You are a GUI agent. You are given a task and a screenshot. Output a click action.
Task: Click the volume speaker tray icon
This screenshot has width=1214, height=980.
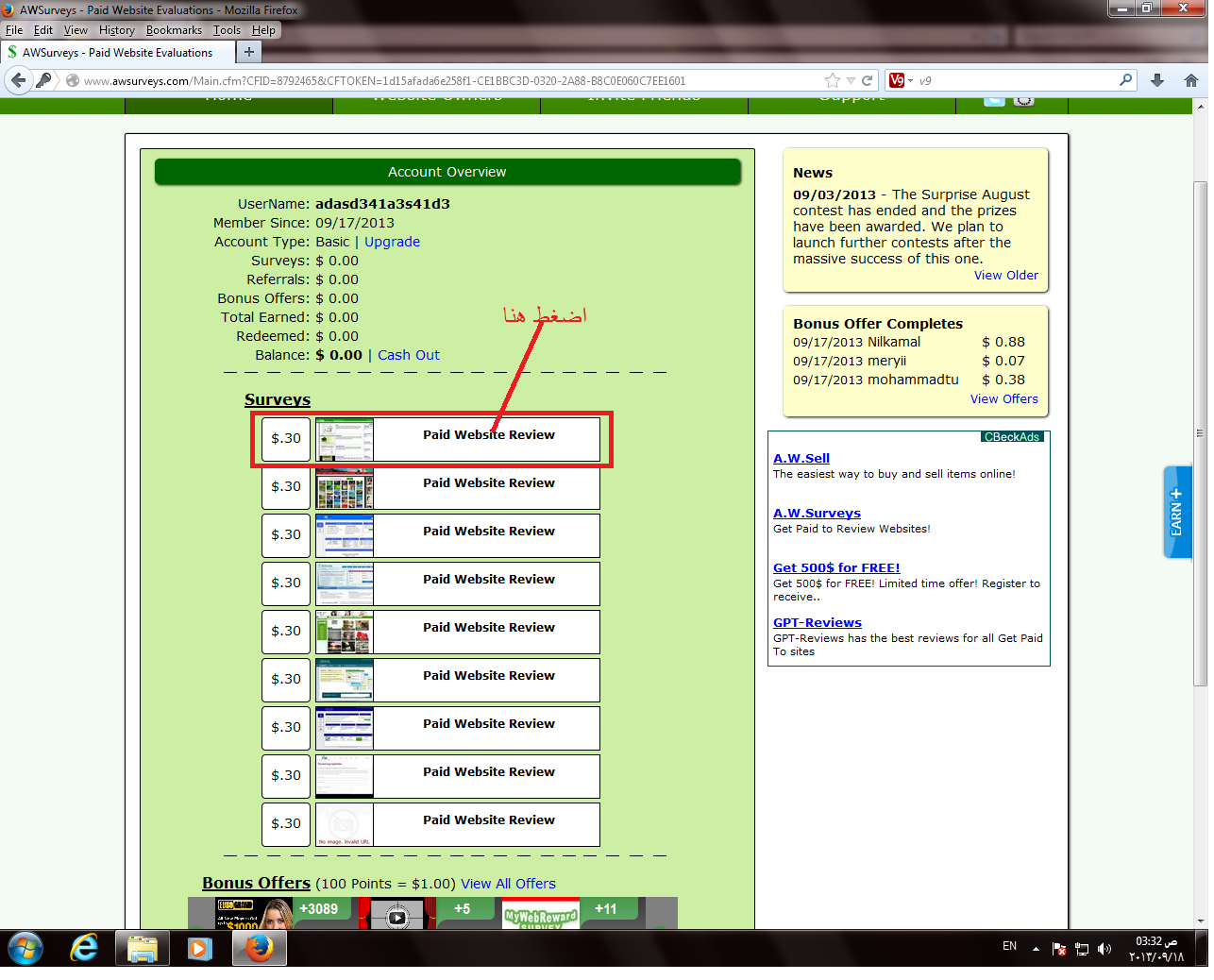tap(1104, 948)
